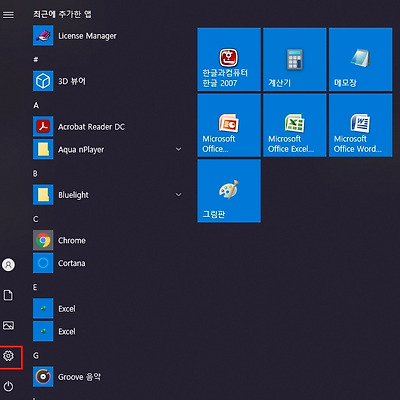This screenshot has width=400, height=400.
Task: Select the letter A group header
Action: (x=36, y=105)
